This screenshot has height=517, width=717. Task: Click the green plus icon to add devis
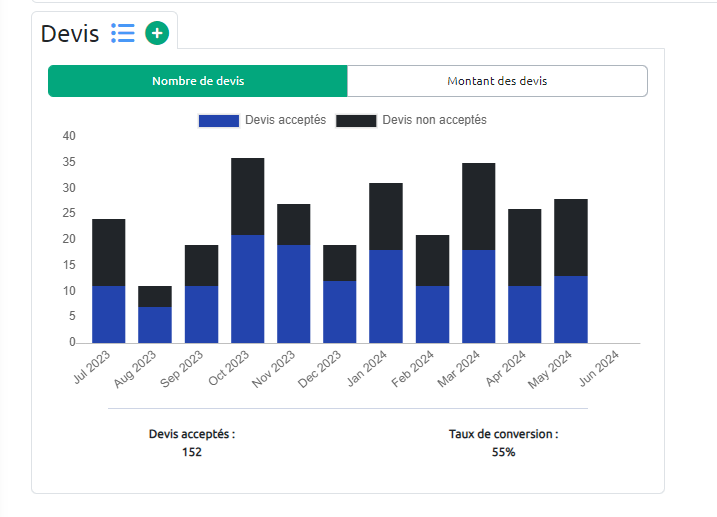157,33
